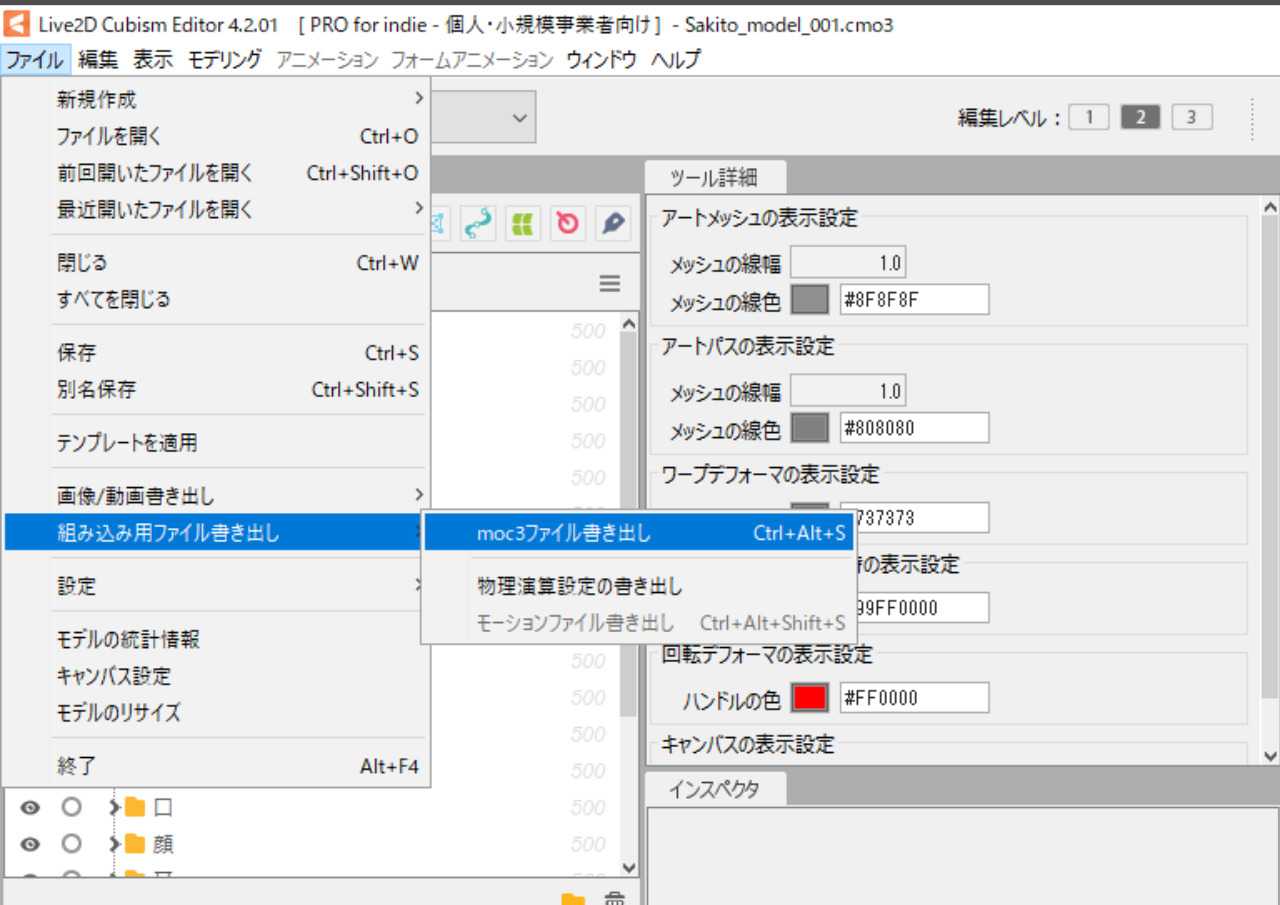Expand the 口 folder in the parts tree
Viewport: 1280px width, 905px height.
click(114, 807)
